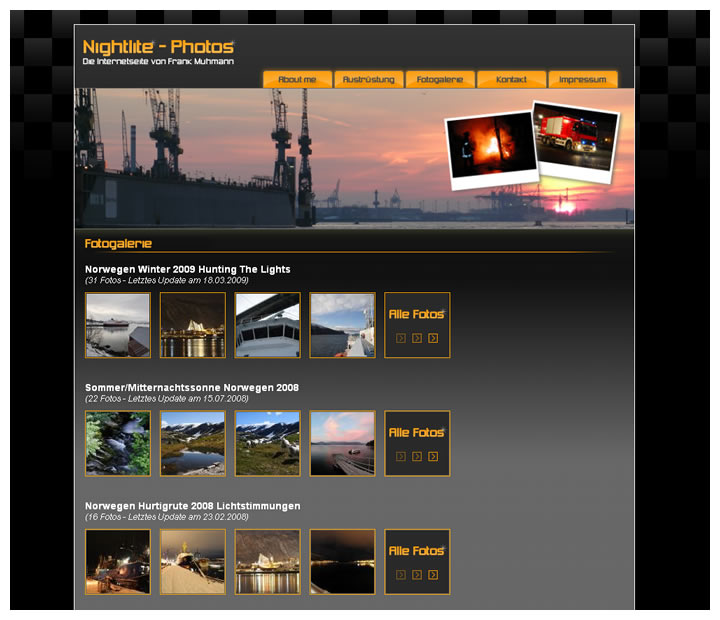Open the About me navigation tab
This screenshot has height=620, width=720.
pyautogui.click(x=297, y=79)
